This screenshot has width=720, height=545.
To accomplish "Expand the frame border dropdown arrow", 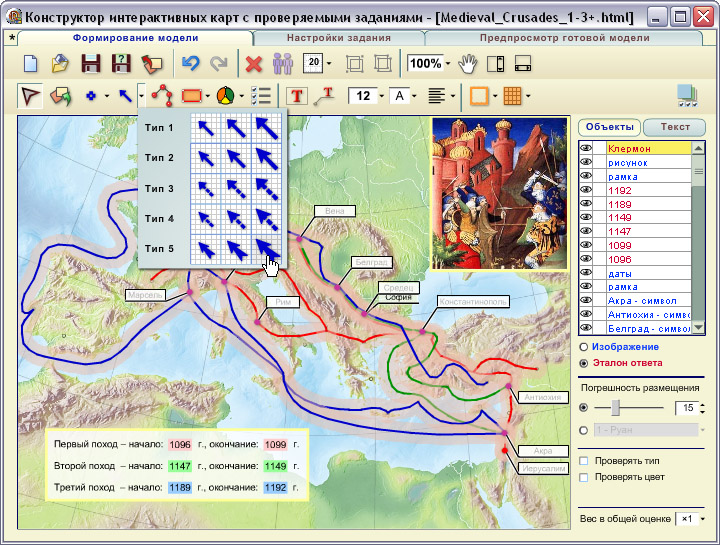I will [495, 96].
